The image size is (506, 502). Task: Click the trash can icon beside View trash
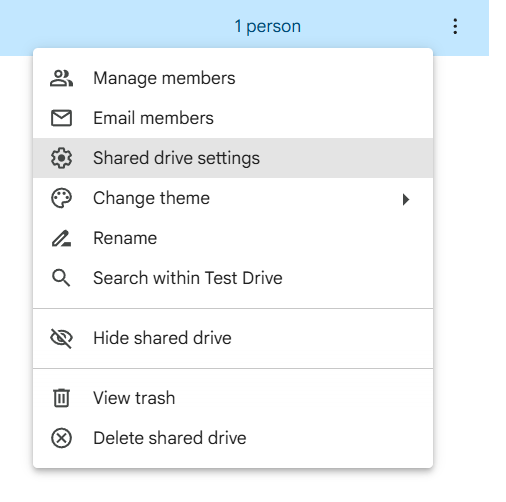coord(61,398)
